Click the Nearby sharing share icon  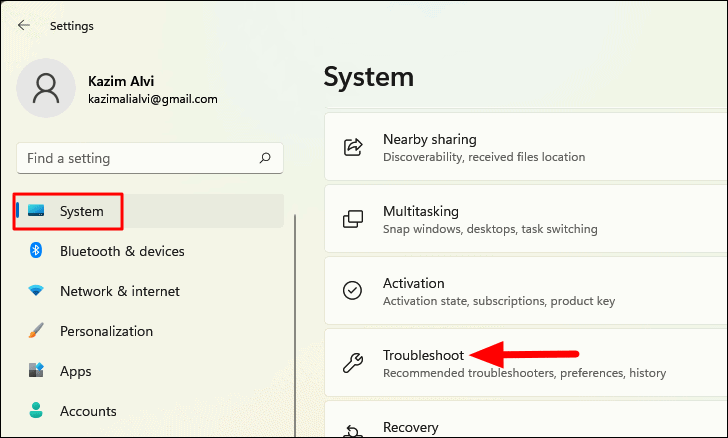click(353, 147)
